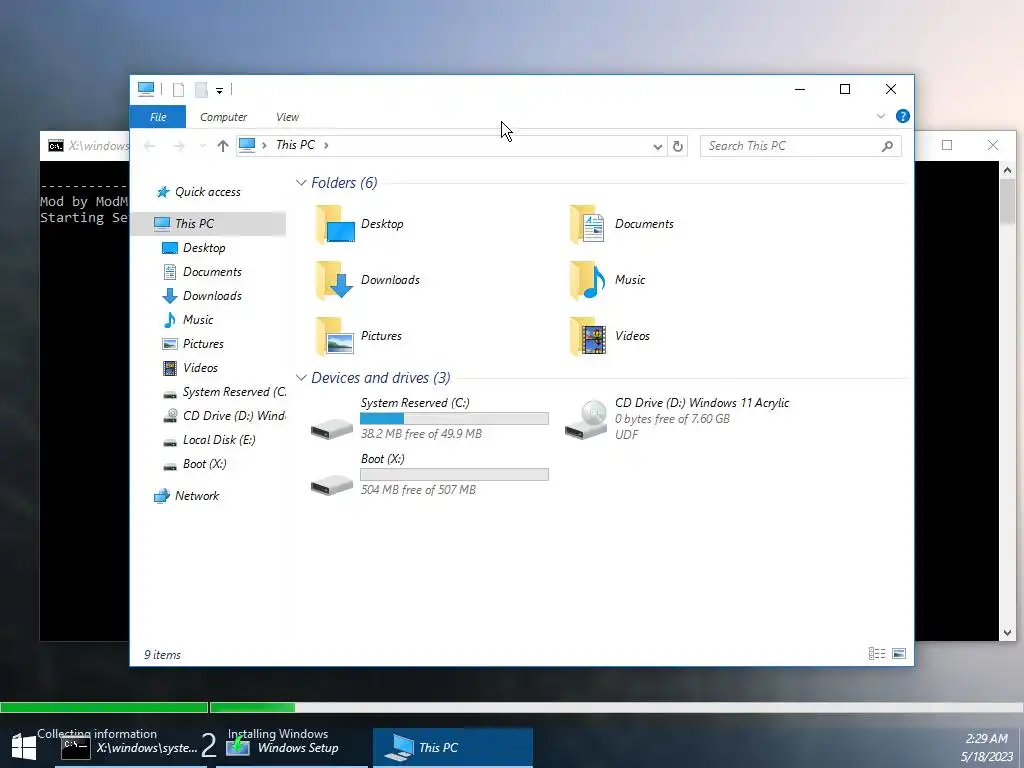Expand the chevron after This PC breadcrumb
1024x768 pixels.
[326, 145]
